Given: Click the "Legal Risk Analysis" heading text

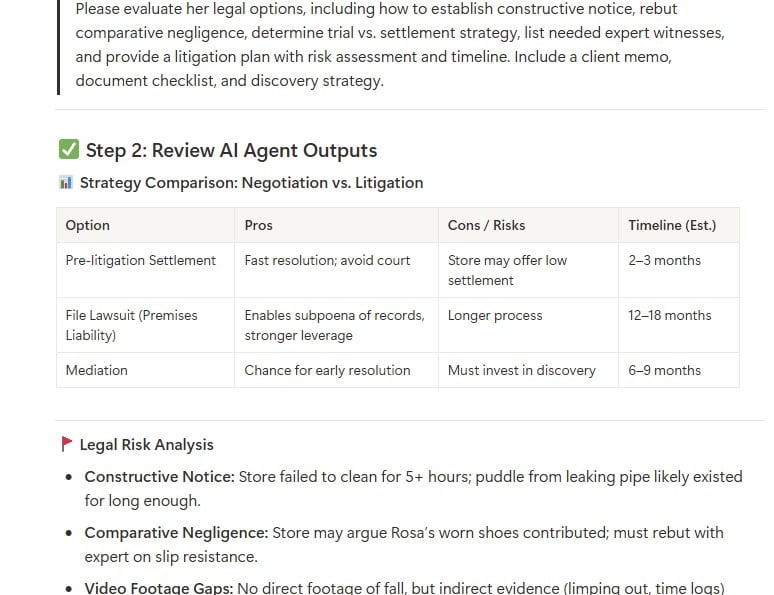Looking at the screenshot, I should click(x=146, y=445).
